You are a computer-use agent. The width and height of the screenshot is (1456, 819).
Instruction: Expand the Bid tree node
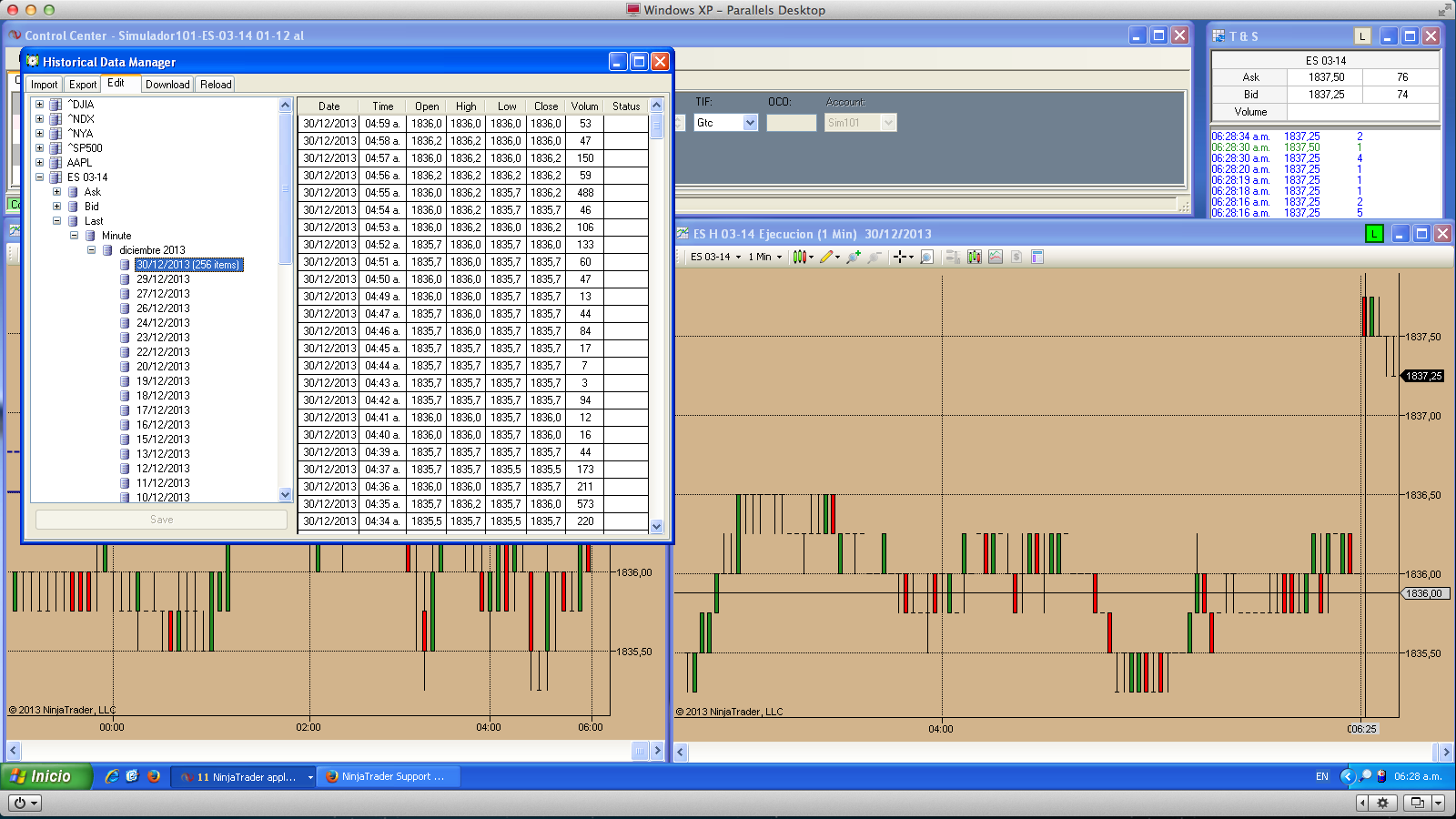click(x=56, y=207)
